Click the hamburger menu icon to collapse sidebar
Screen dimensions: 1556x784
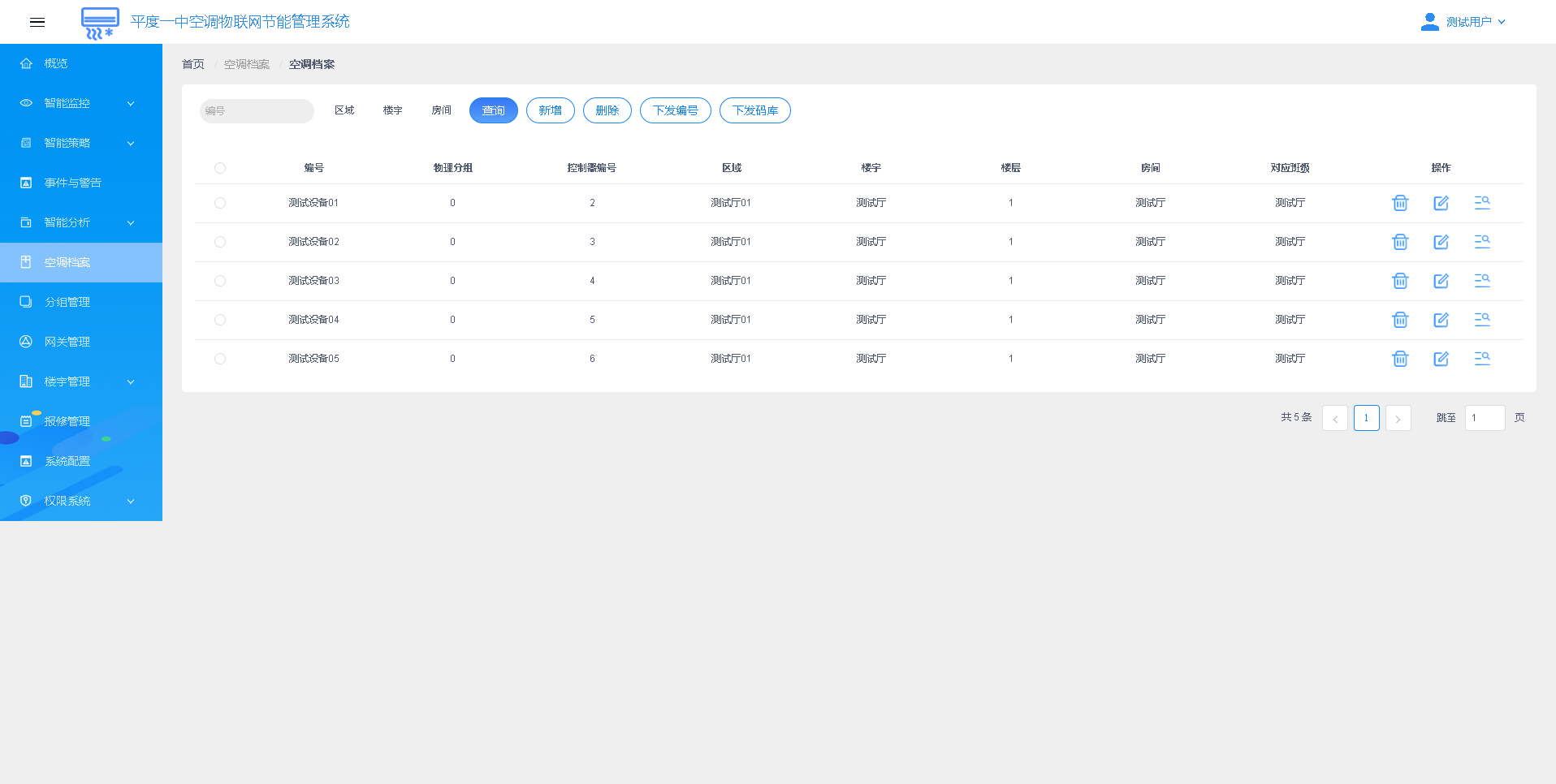coord(37,22)
